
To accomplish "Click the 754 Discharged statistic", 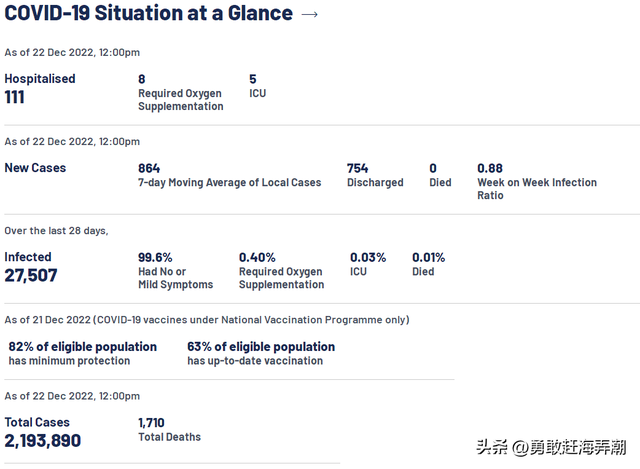I will 357,168.
